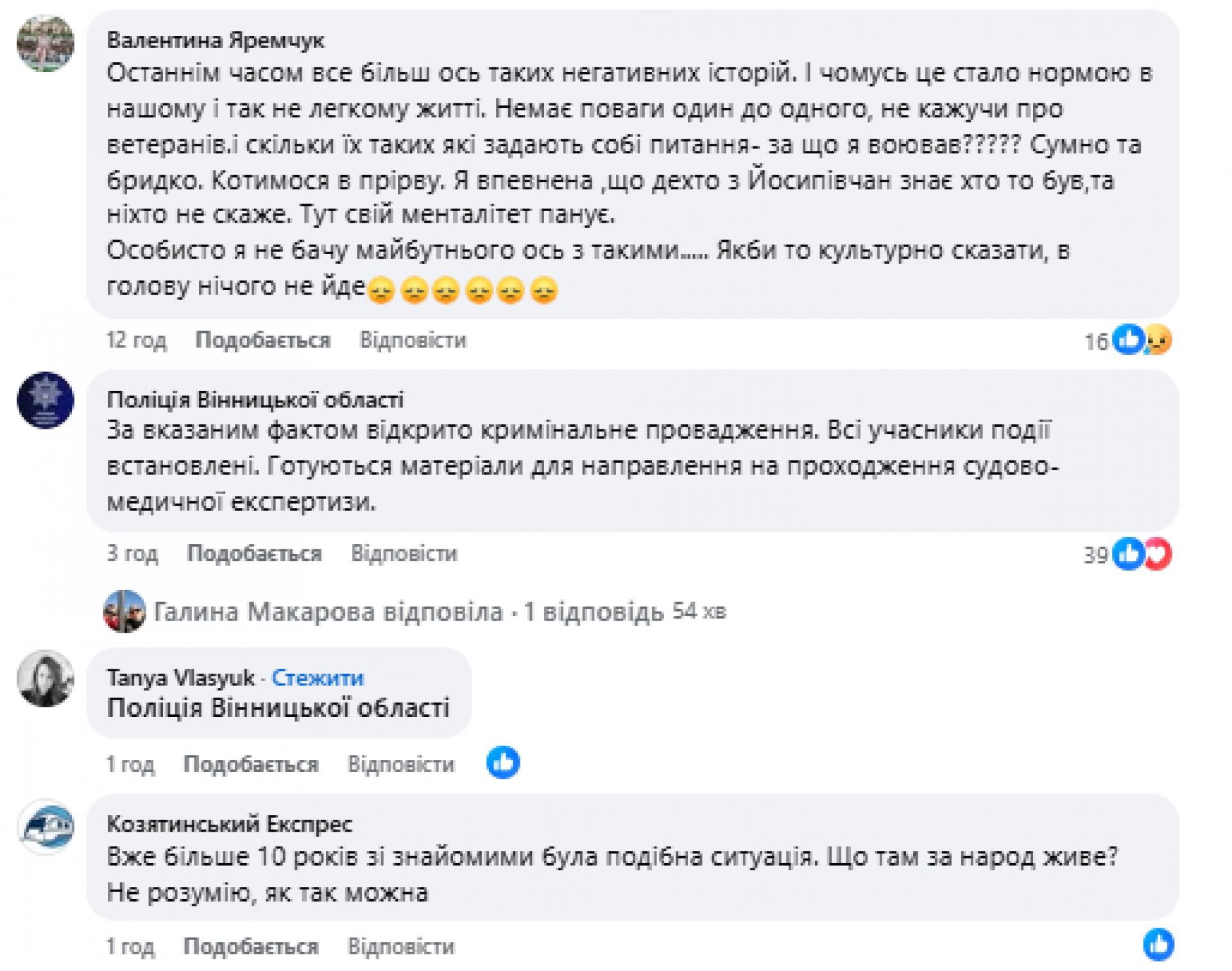1232x971 pixels.
Task: Reply to Tanya Vlasyuk's comment
Action: [x=401, y=764]
